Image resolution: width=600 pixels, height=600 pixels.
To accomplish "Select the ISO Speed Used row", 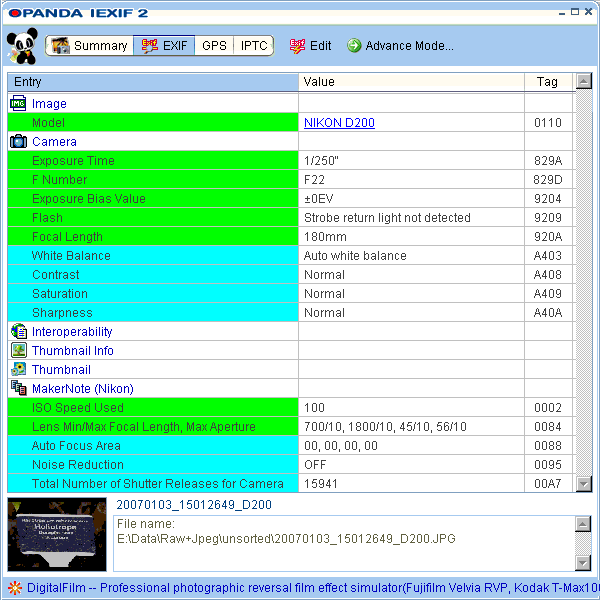I will (291, 408).
